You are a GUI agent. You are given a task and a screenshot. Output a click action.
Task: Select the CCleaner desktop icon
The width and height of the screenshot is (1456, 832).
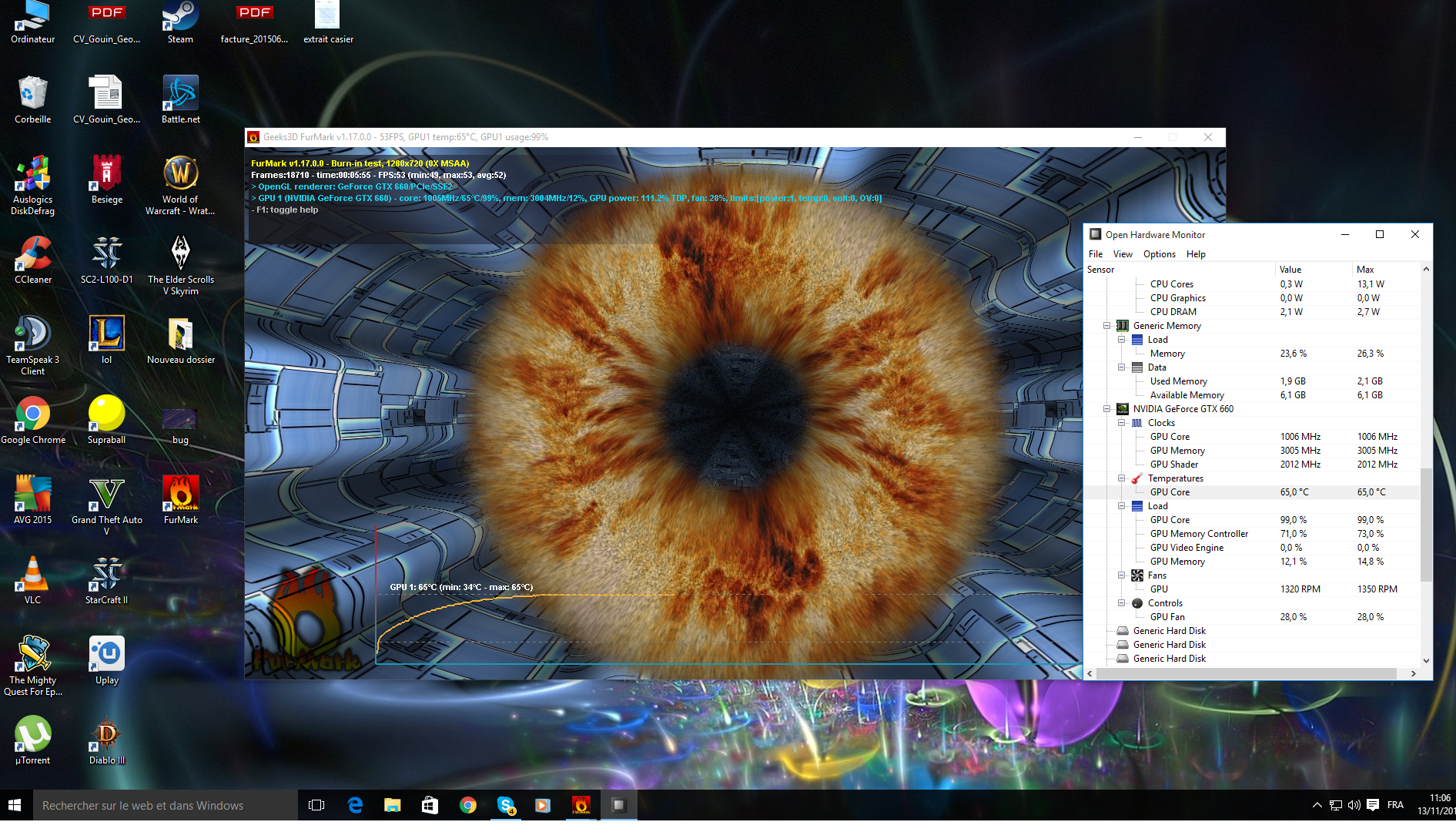[x=33, y=260]
